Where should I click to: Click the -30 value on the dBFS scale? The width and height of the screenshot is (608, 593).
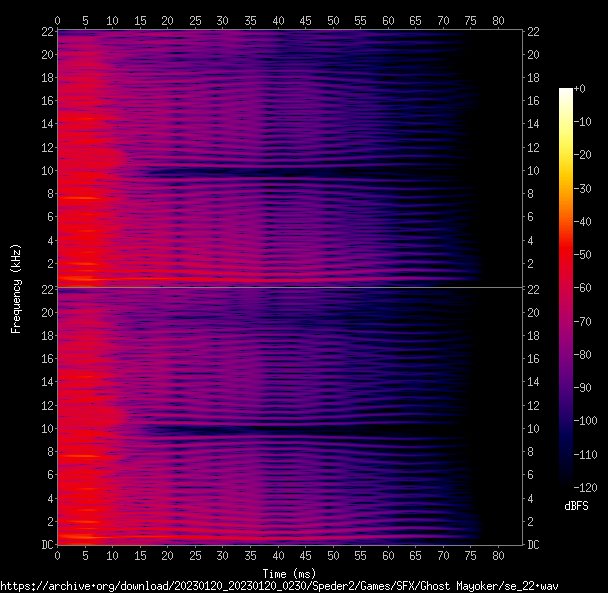[x=584, y=190]
